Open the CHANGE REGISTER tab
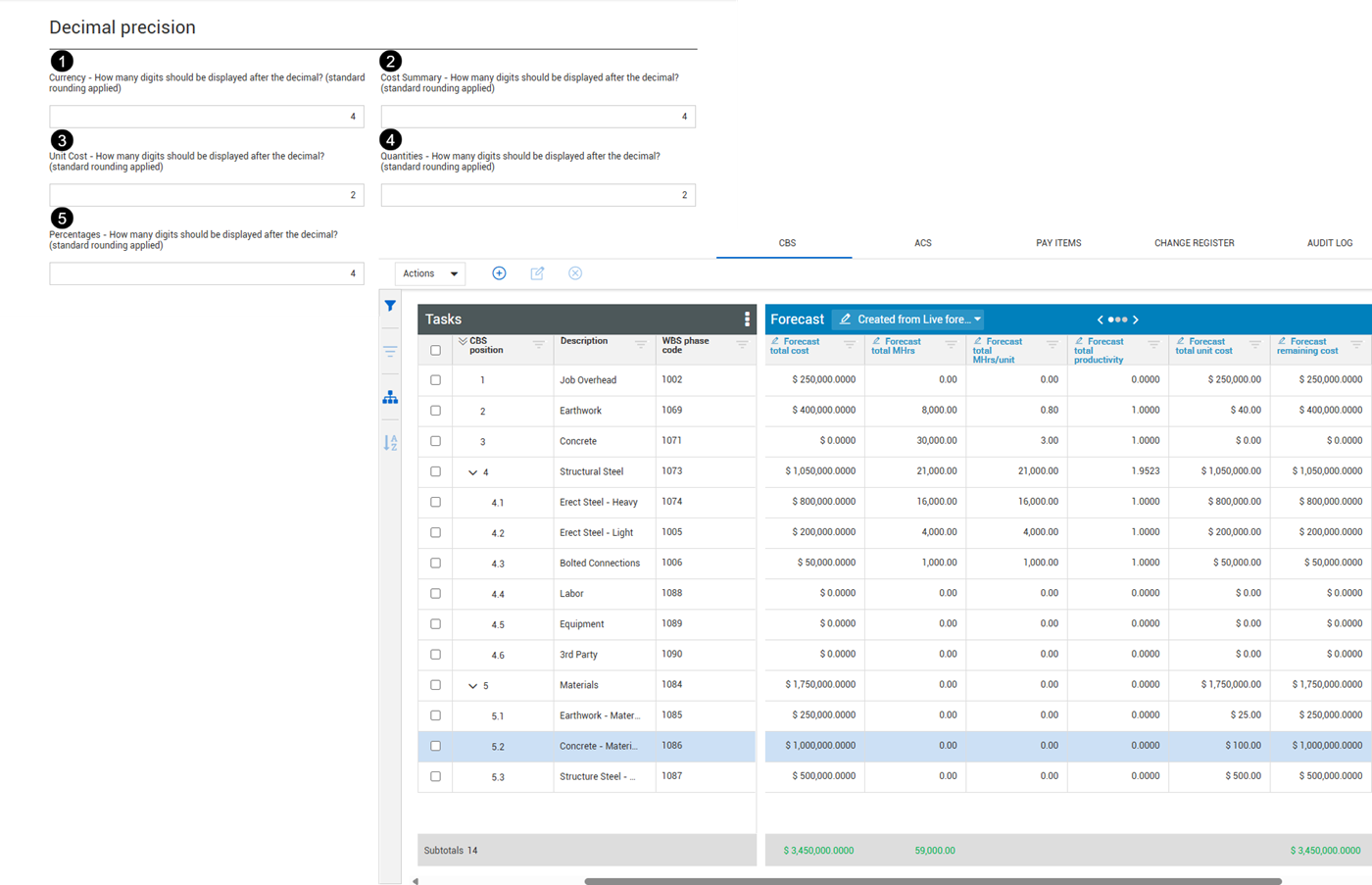 pos(1194,243)
